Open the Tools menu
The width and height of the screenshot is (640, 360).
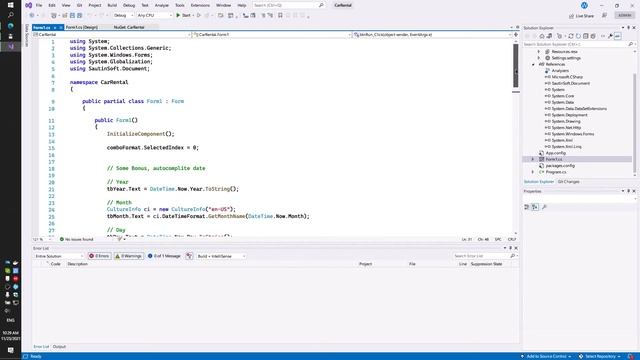tap(180, 5)
